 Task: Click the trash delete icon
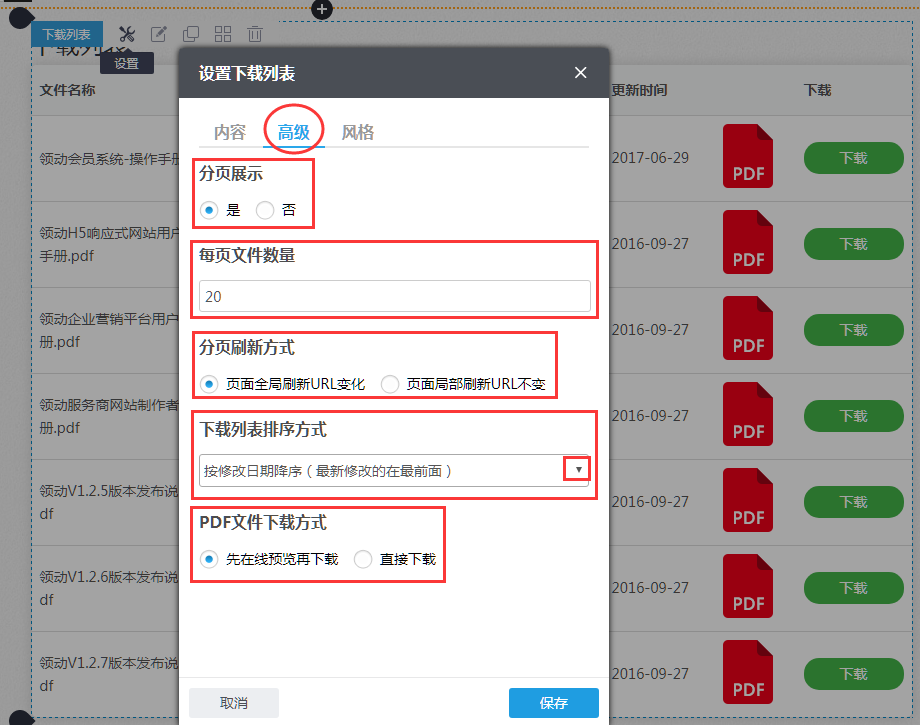click(254, 33)
